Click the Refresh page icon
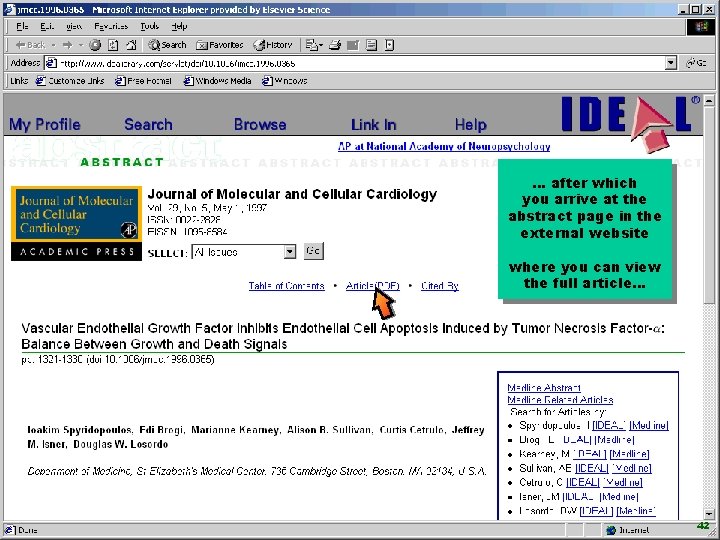Screen dimensions: 720x540 pos(113,45)
